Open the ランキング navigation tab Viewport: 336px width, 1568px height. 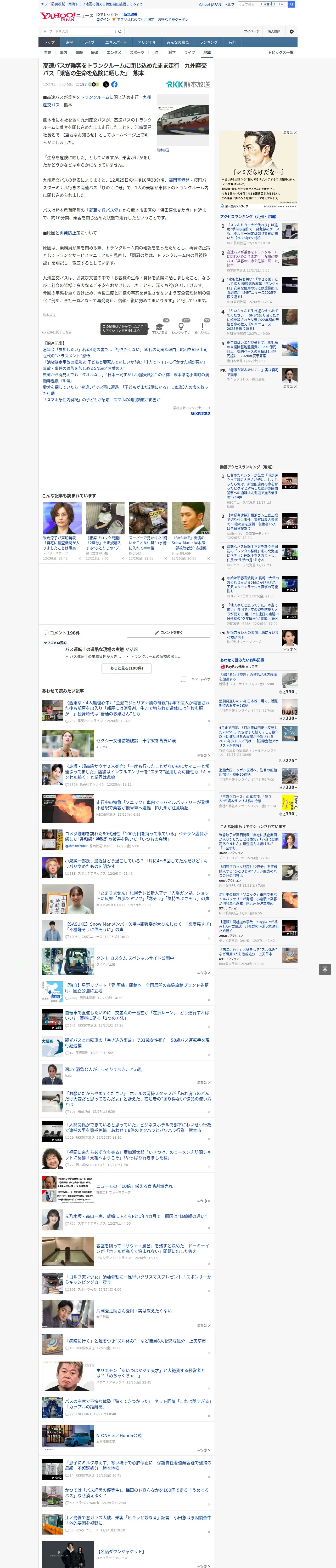point(209,42)
